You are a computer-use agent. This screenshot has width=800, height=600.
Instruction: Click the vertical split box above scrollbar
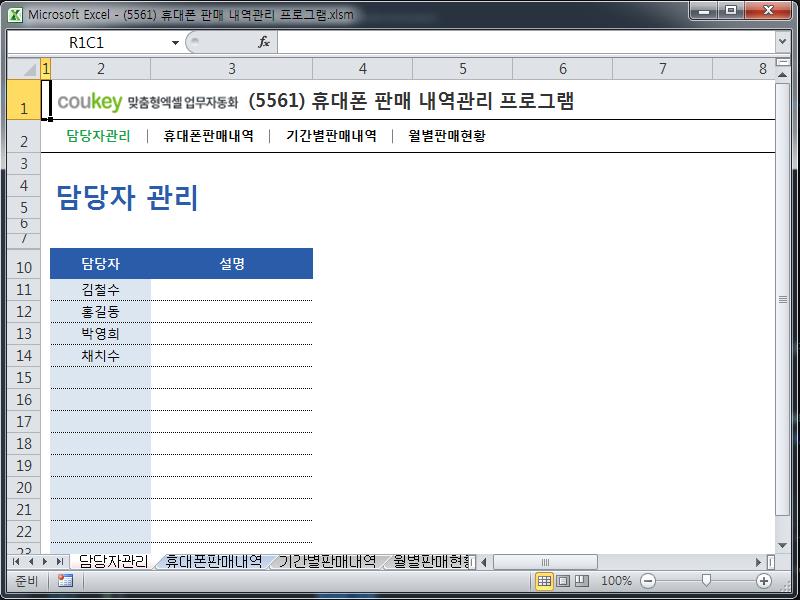tap(783, 62)
